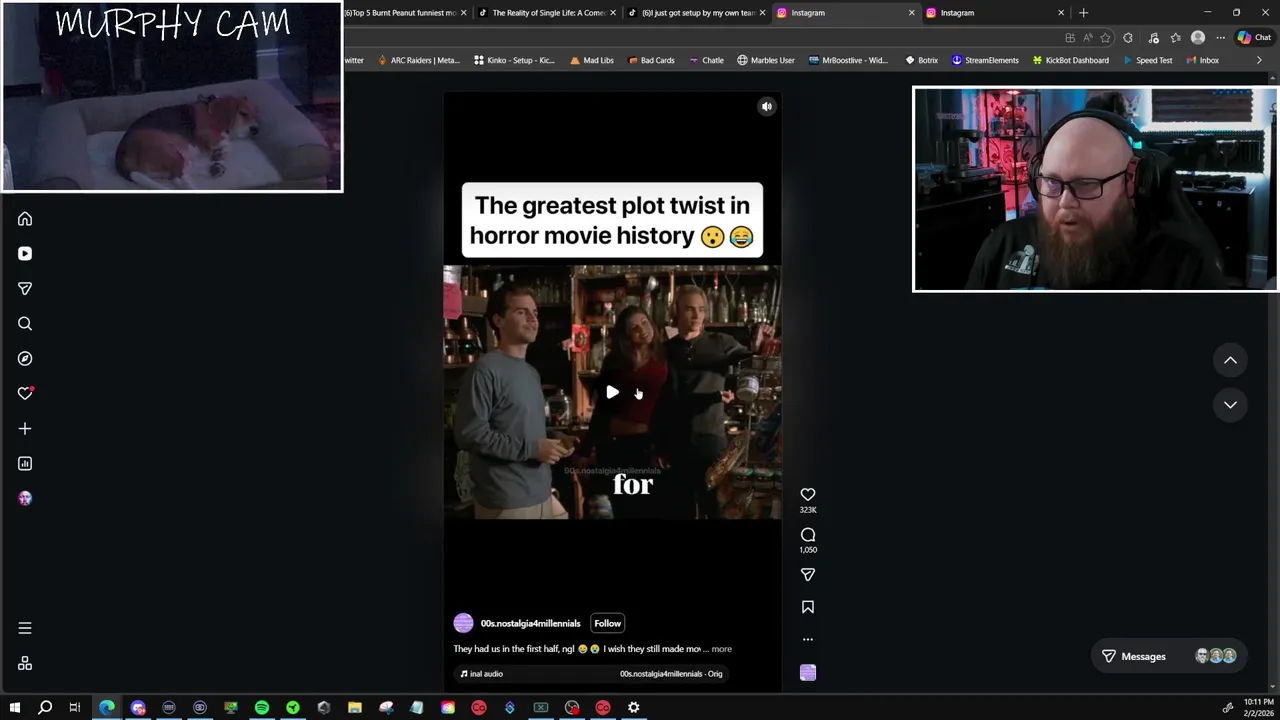Like the reel with the heart icon
Viewport: 1280px width, 720px height.
click(x=808, y=494)
